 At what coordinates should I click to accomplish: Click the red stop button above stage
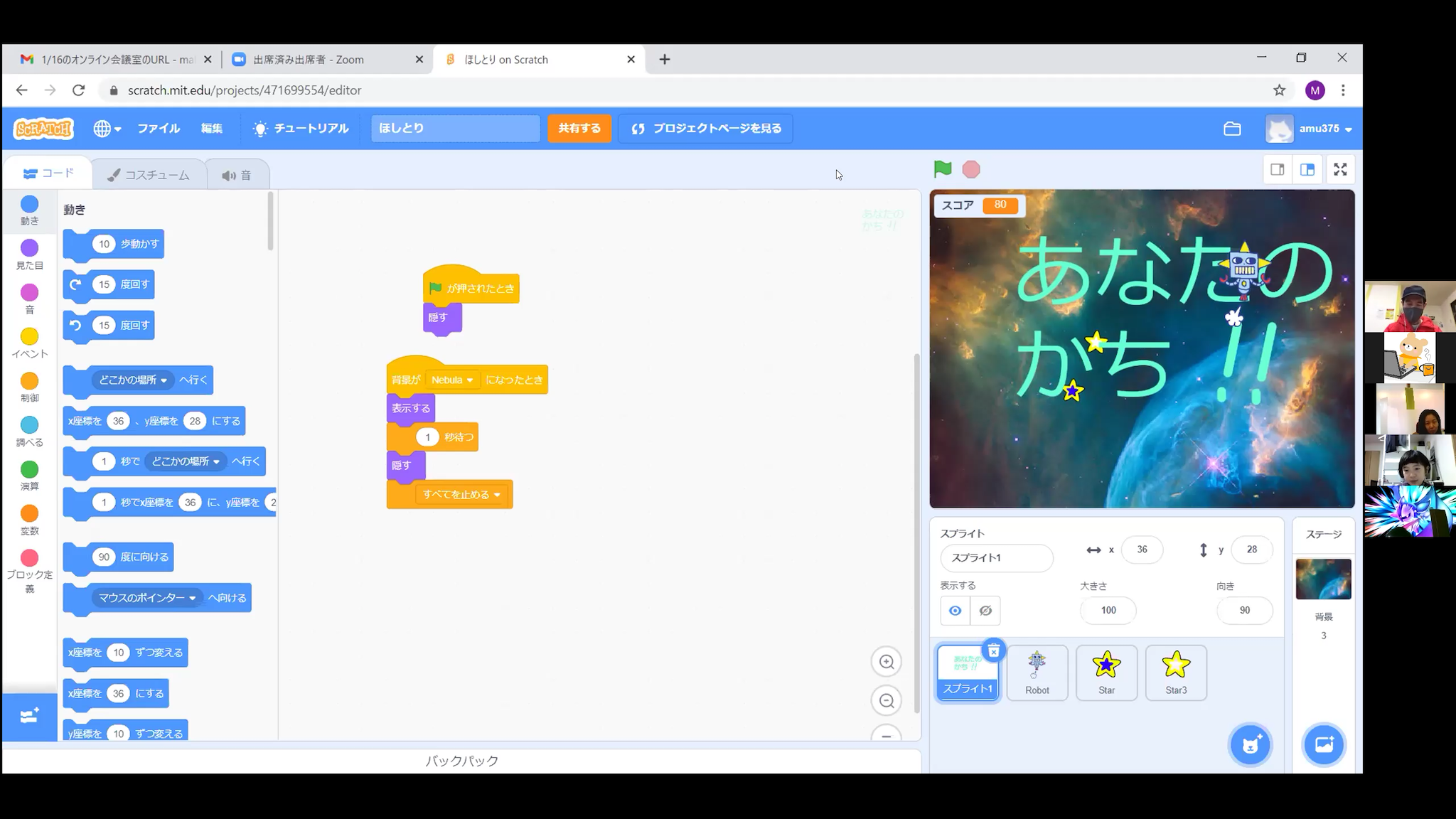pos(971,169)
